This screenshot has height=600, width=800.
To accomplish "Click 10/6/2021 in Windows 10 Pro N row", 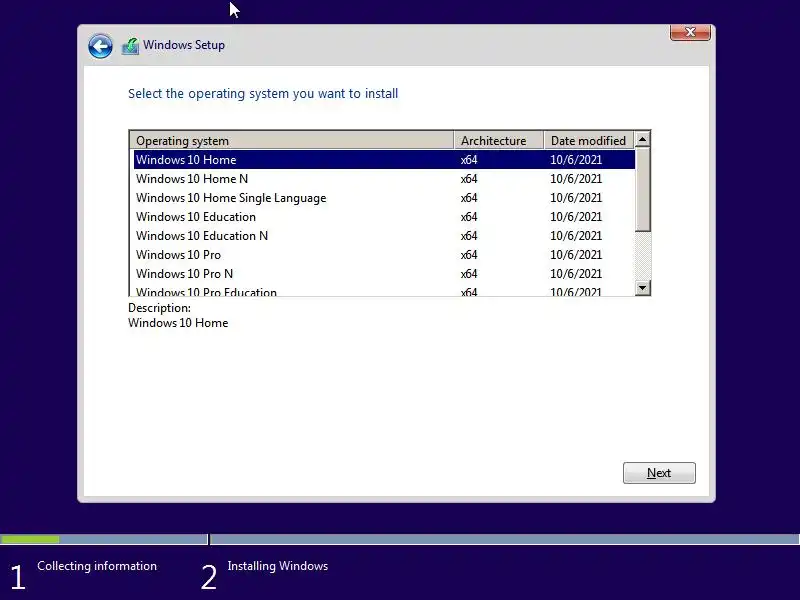I will pos(576,273).
